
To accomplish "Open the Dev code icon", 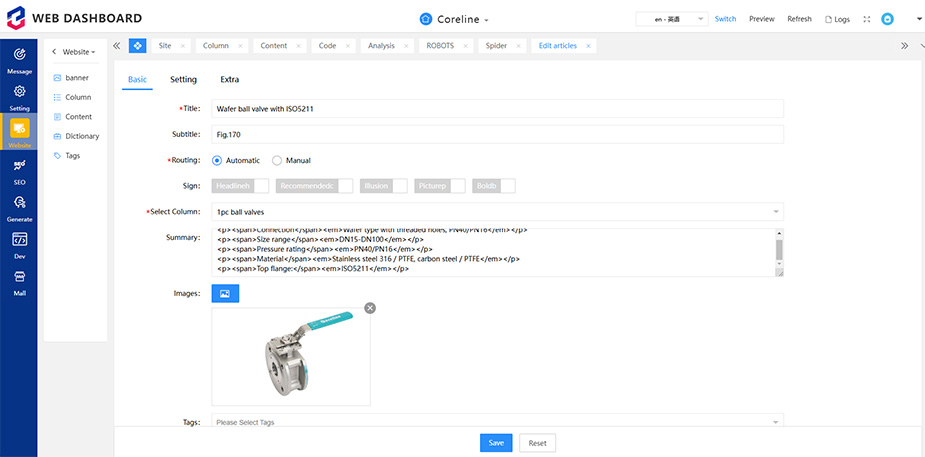I will pos(19,239).
